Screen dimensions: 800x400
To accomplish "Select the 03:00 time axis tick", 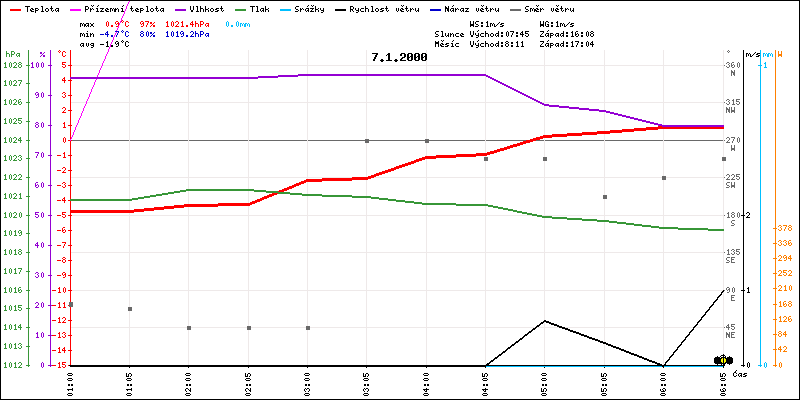I will [307, 381].
